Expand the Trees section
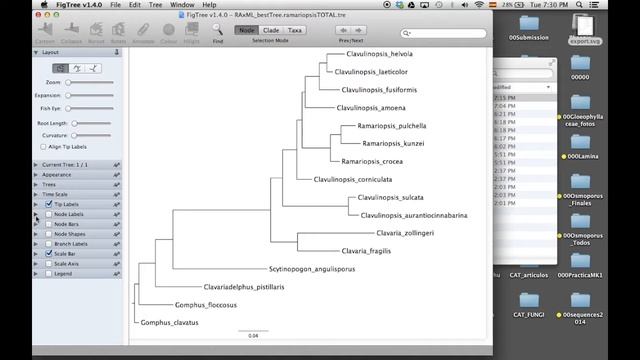The image size is (640, 360). 36,184
